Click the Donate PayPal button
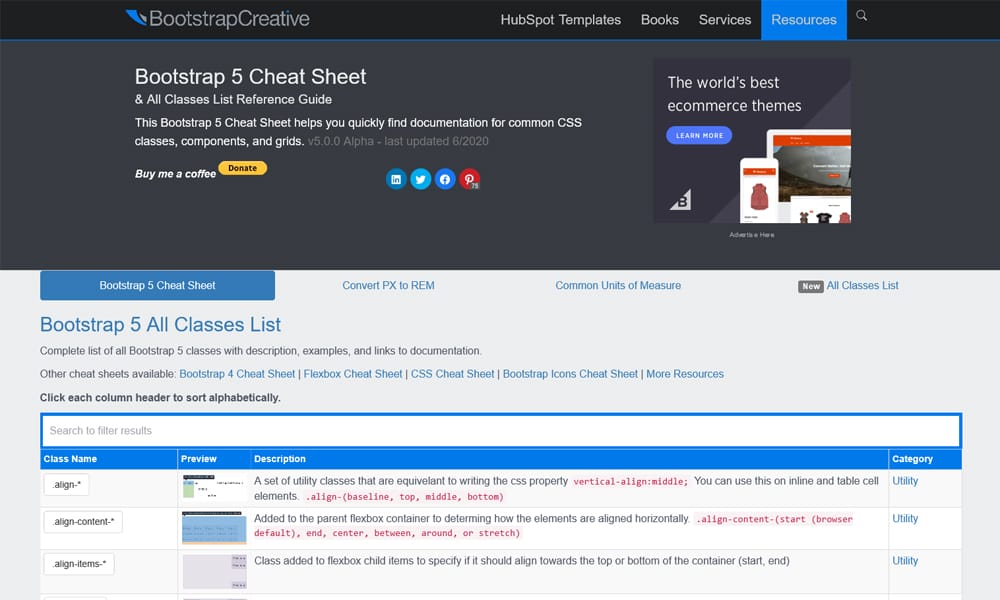Viewport: 1000px width, 600px height. coord(242,168)
